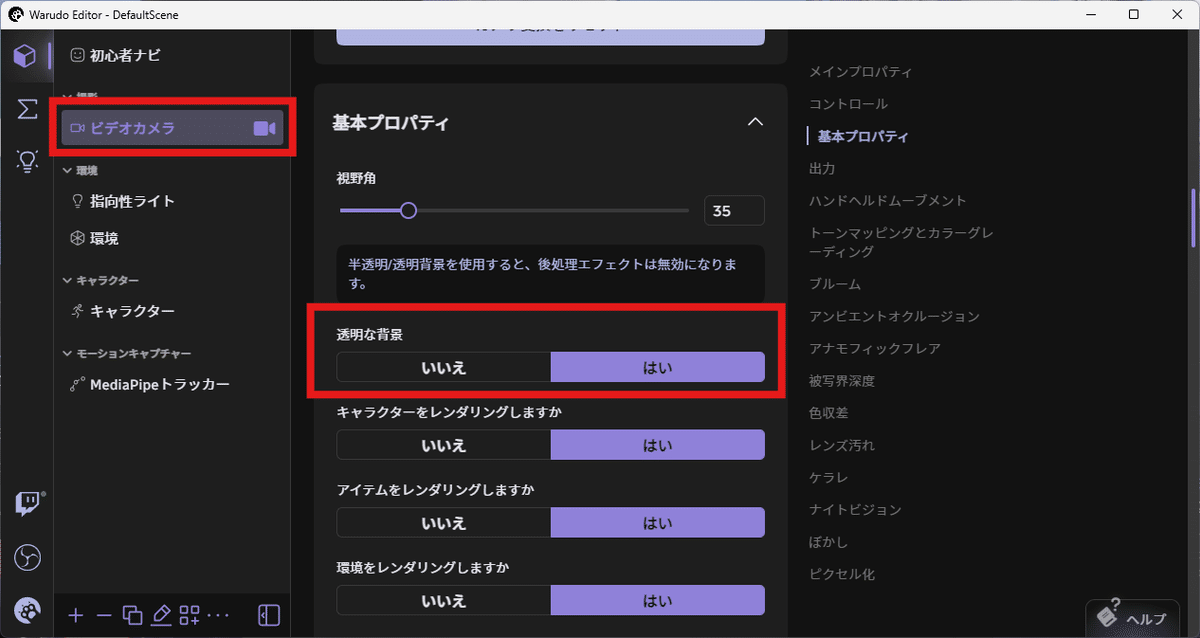Click the paw print settings icon

(27, 610)
